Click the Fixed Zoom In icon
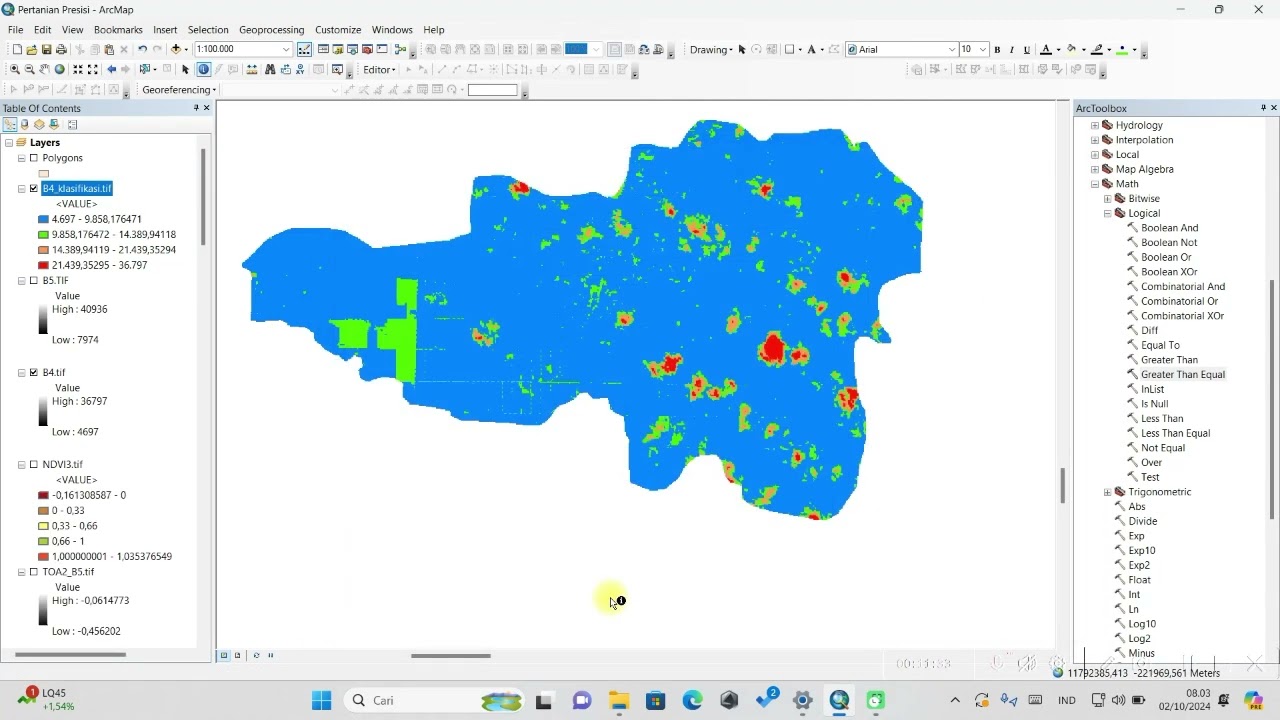This screenshot has width=1280, height=720. tap(77, 69)
